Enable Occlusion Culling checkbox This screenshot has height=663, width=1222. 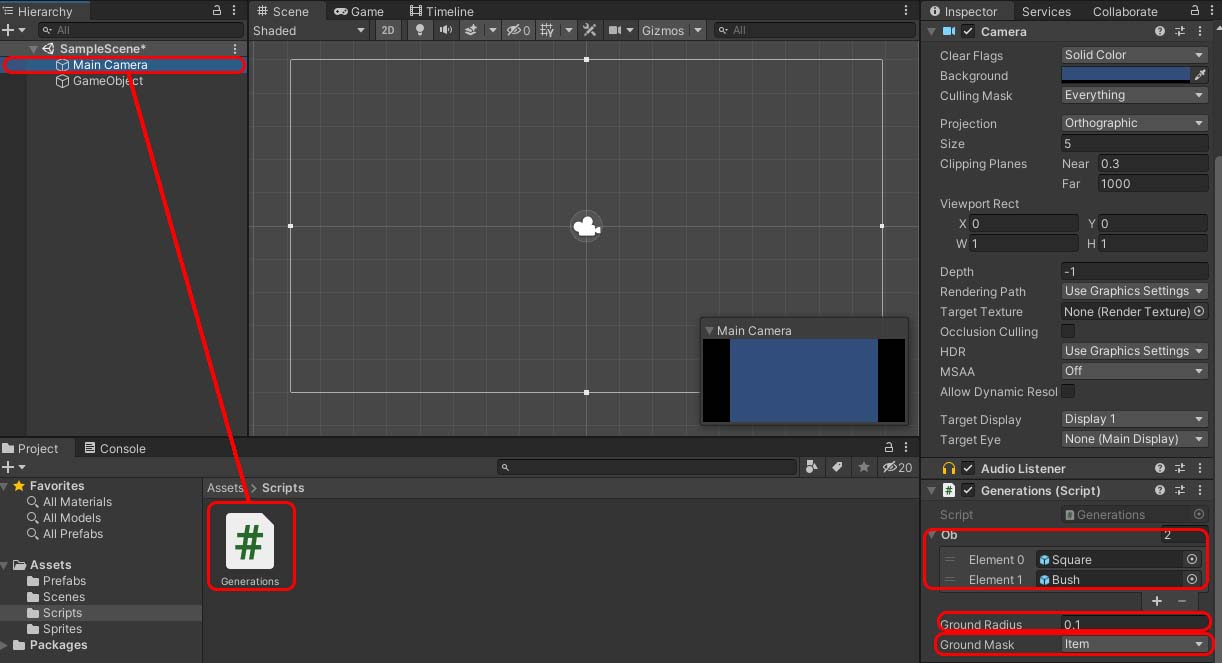coord(1068,331)
